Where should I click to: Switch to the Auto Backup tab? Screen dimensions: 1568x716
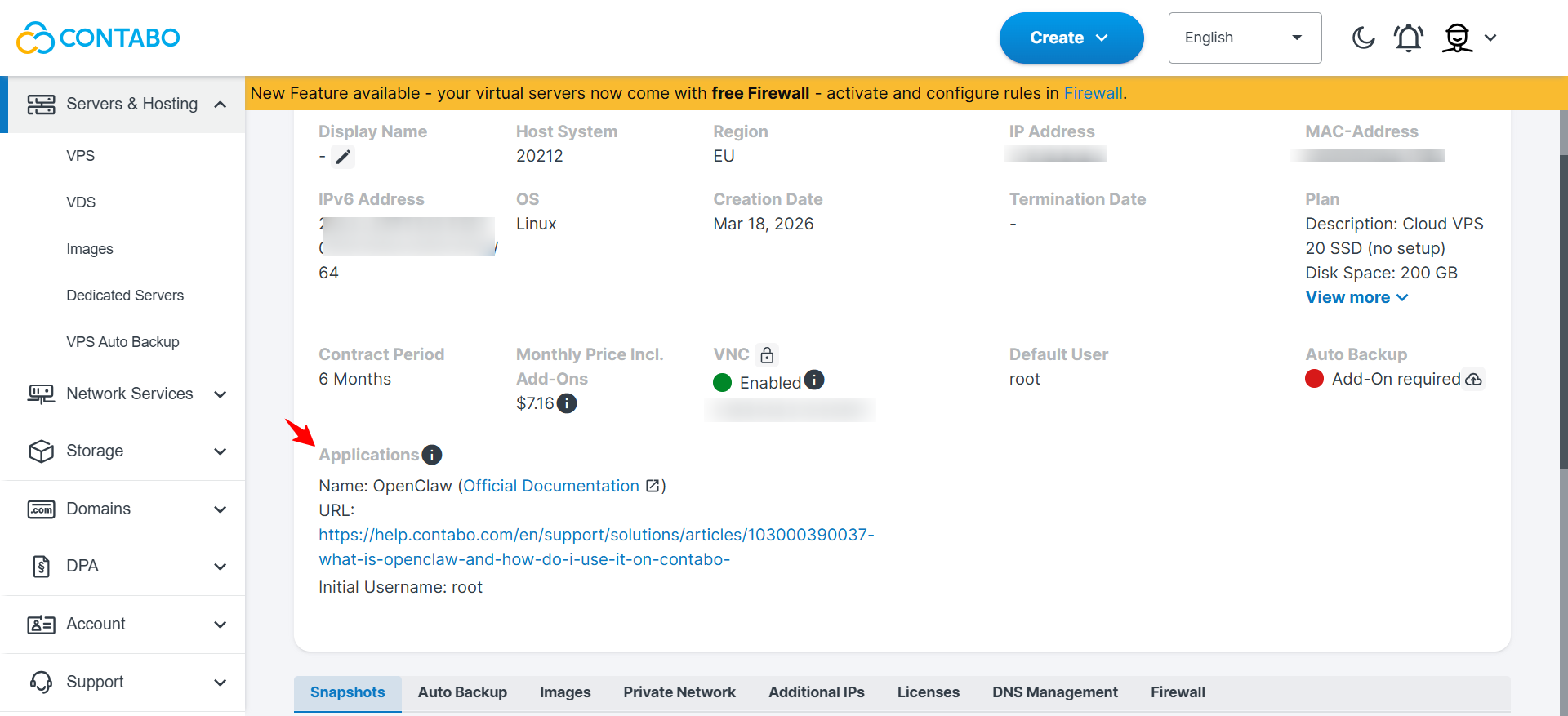coord(462,692)
